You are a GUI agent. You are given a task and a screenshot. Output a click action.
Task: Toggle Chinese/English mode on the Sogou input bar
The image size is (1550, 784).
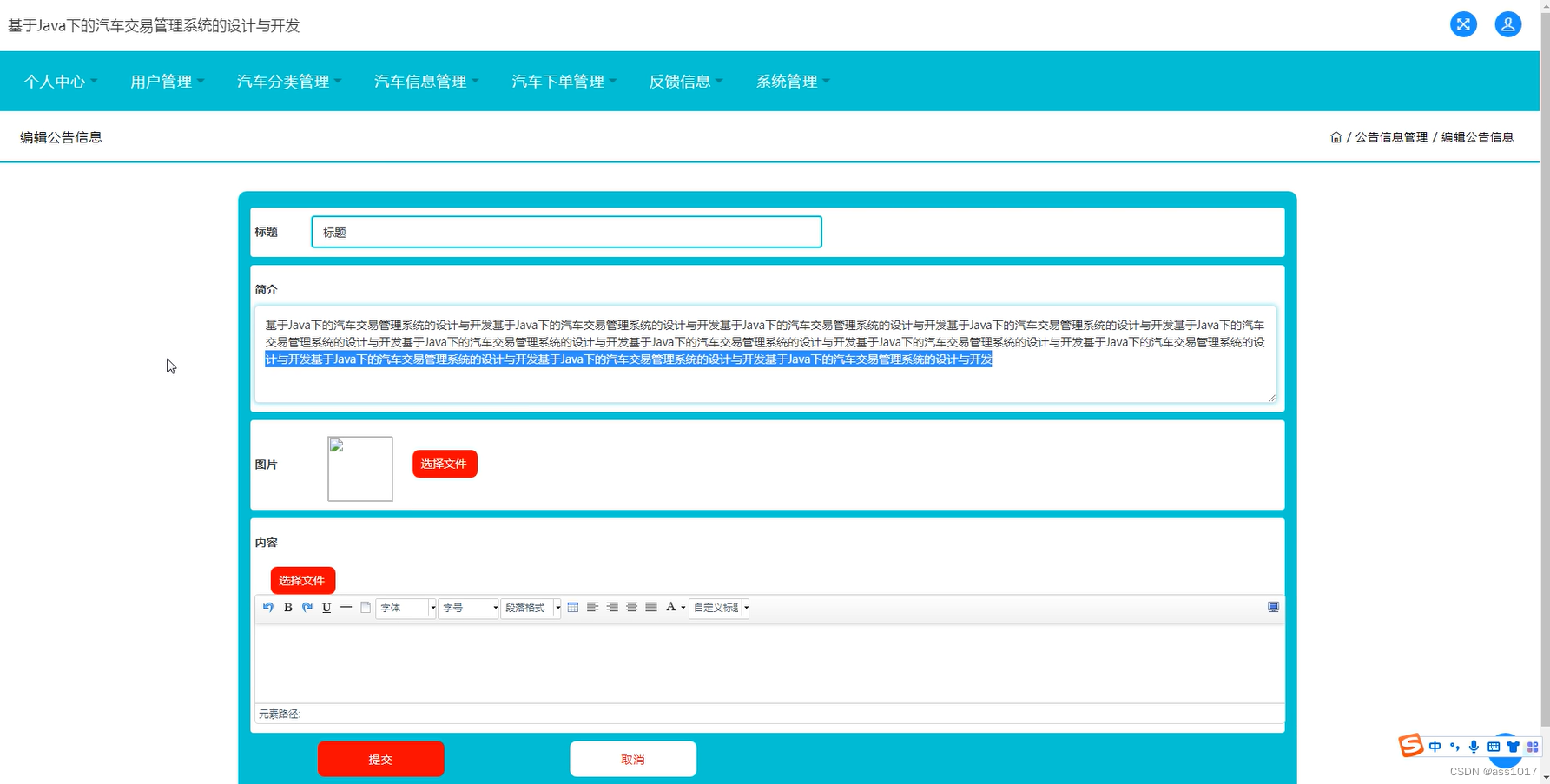[x=1435, y=746]
